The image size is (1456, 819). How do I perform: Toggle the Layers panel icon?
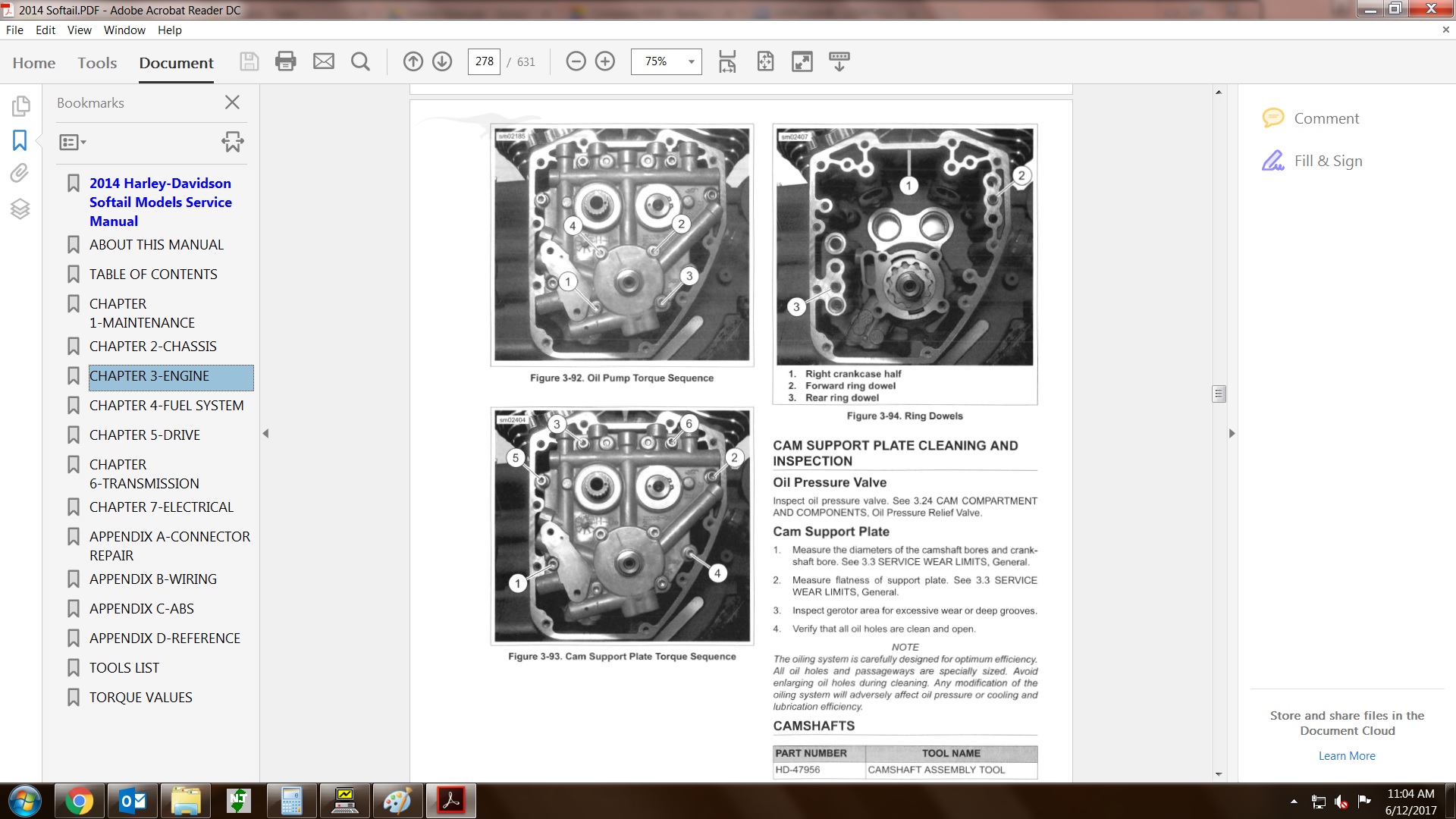pyautogui.click(x=20, y=209)
